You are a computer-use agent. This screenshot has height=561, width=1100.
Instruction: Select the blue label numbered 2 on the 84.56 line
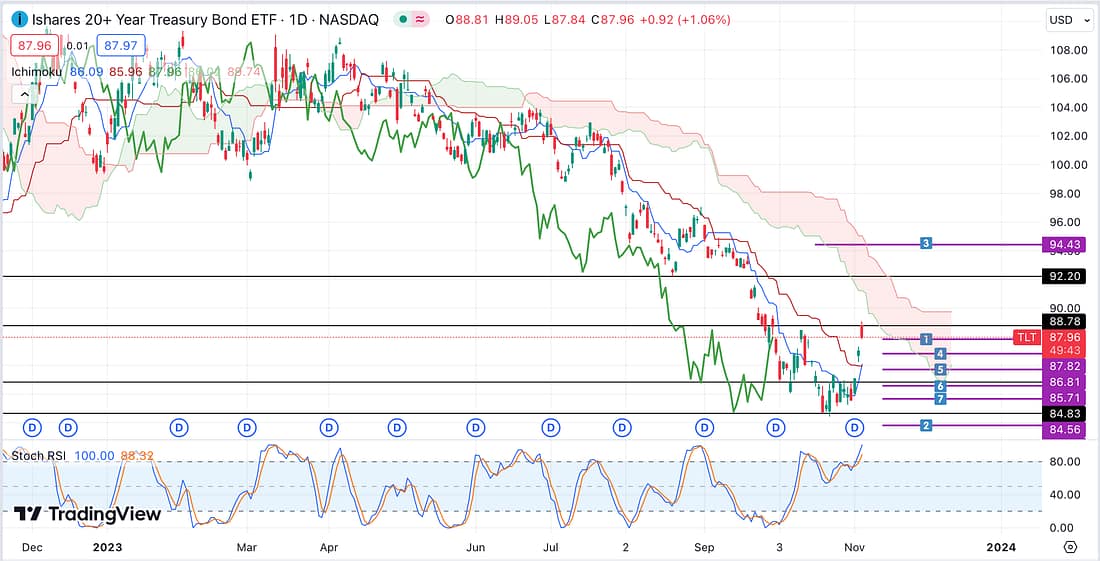pyautogui.click(x=927, y=426)
